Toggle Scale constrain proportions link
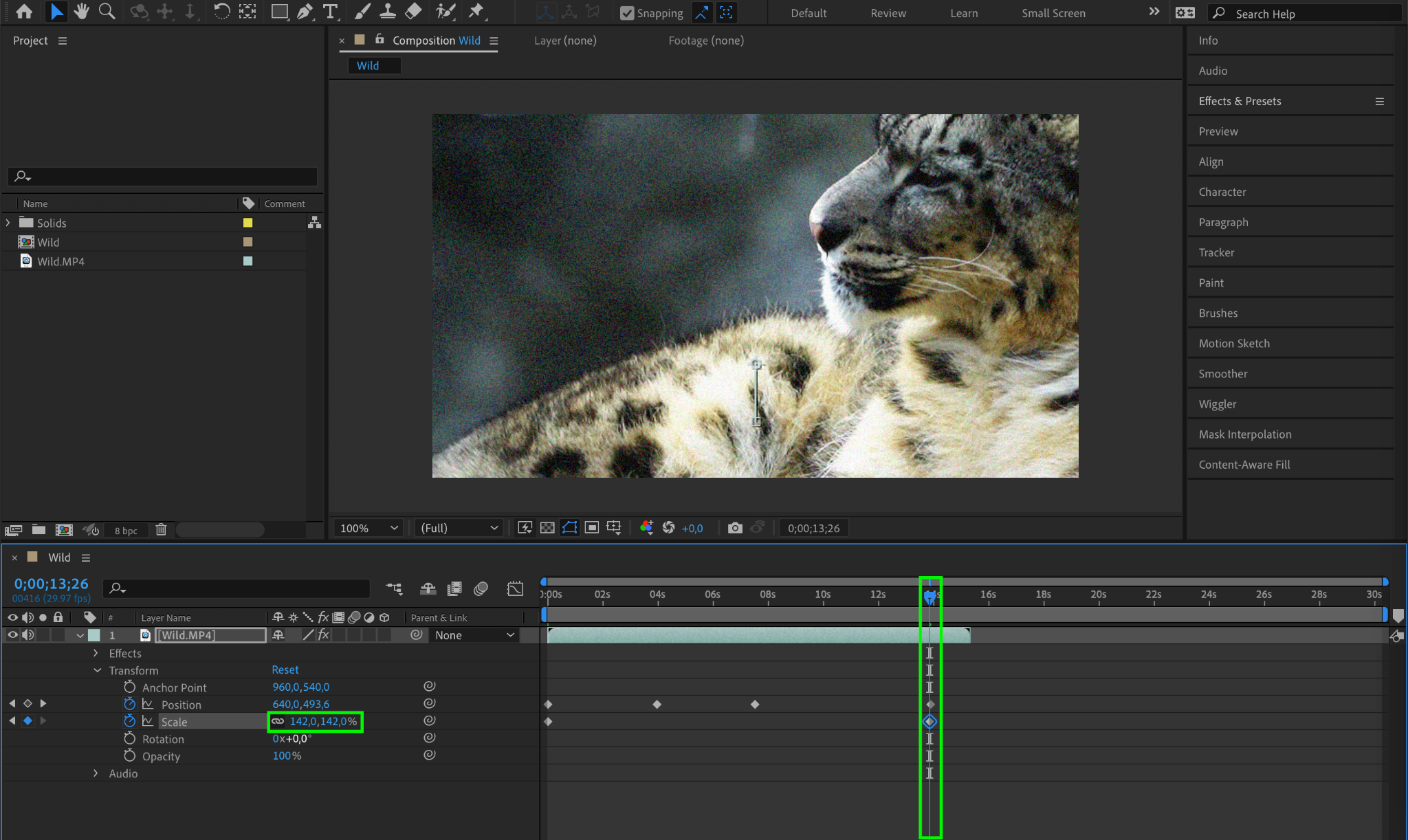The height and width of the screenshot is (840, 1408). click(278, 721)
